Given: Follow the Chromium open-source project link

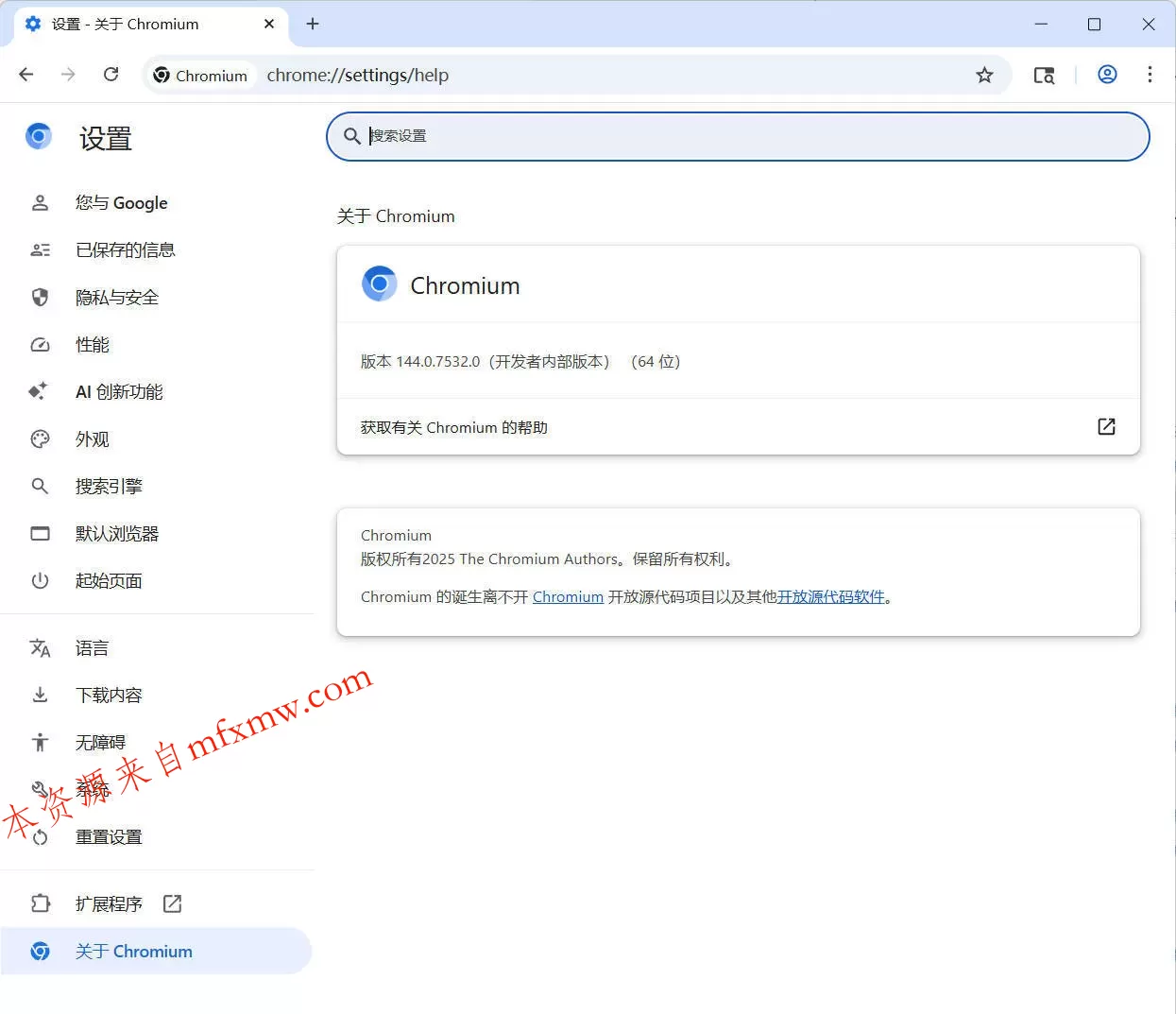Looking at the screenshot, I should click(x=568, y=597).
